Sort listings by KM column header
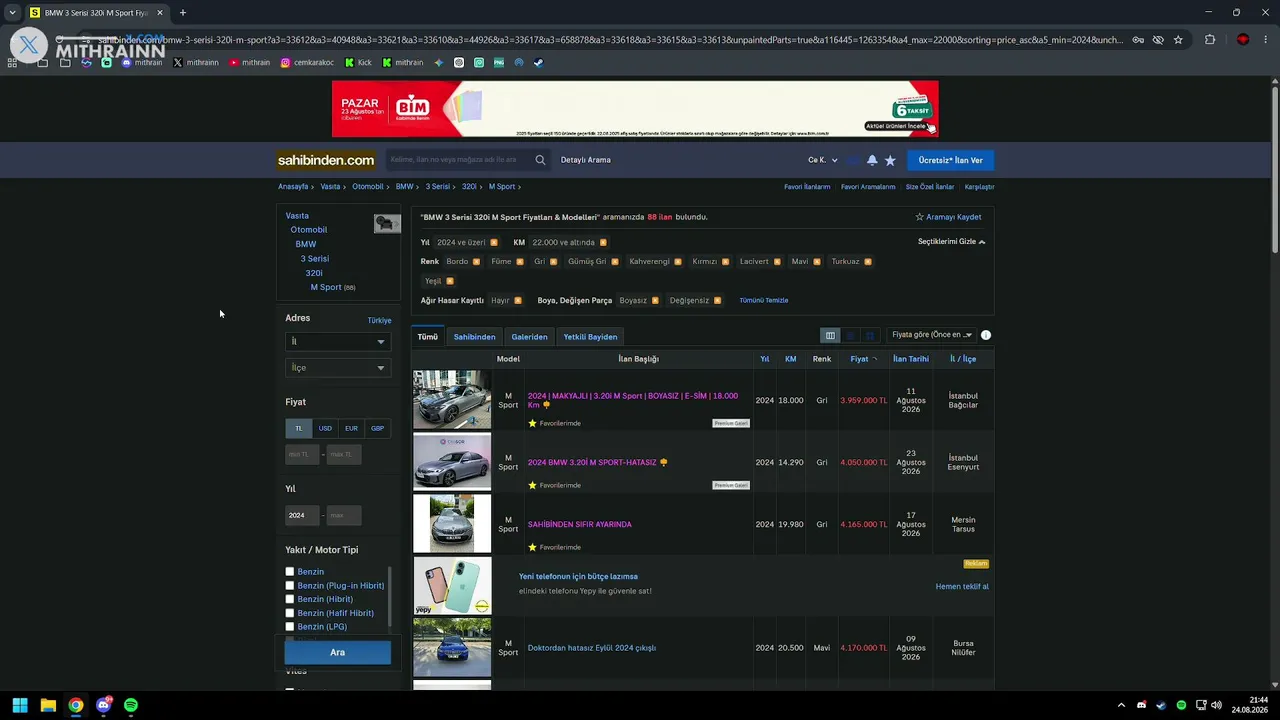The width and height of the screenshot is (1280, 720). pyautogui.click(x=790, y=359)
